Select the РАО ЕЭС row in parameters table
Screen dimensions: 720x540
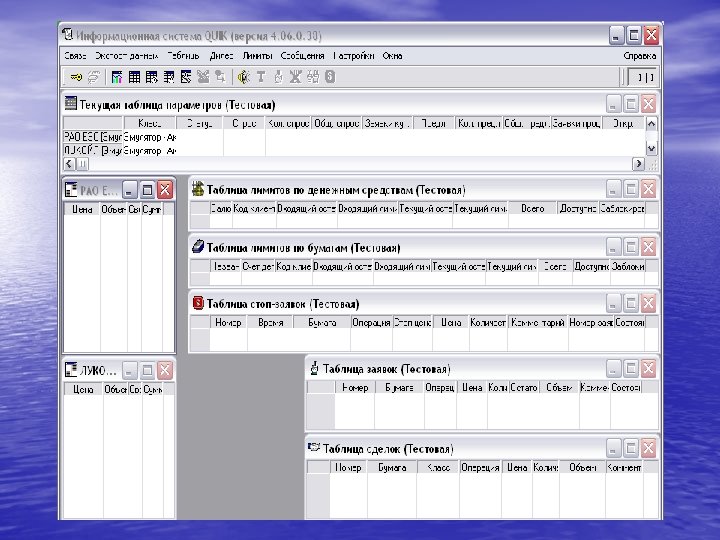pyautogui.click(x=354, y=137)
